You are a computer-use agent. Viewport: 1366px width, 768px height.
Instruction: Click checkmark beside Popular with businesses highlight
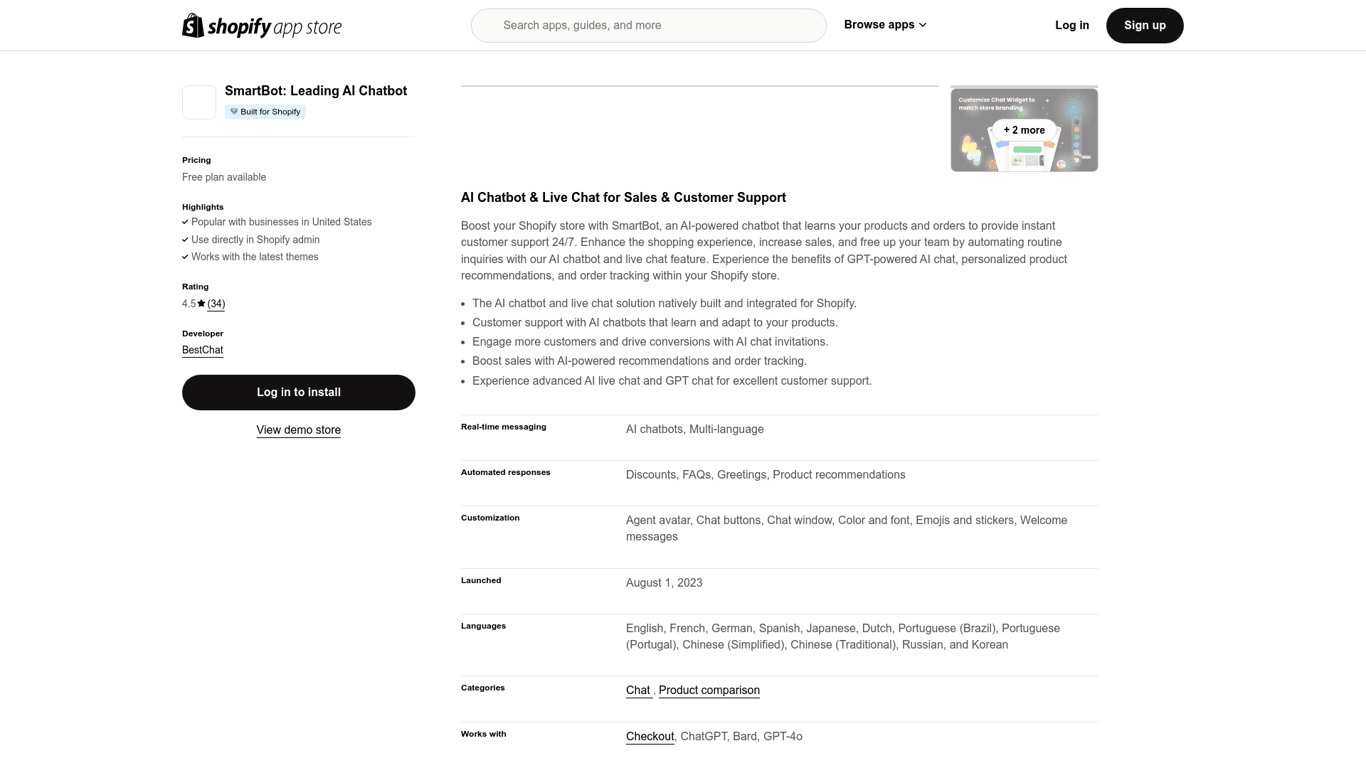point(185,222)
